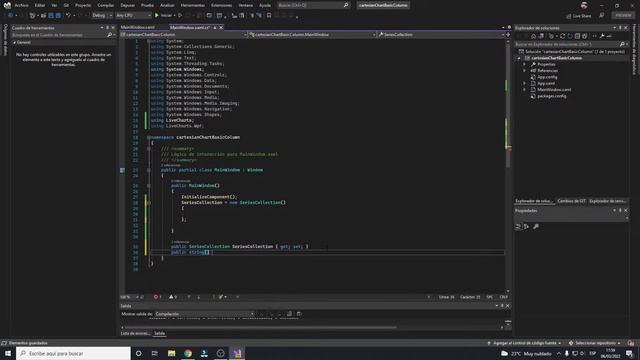Pin the Explorador de soluciones panel

(x=620, y=28)
